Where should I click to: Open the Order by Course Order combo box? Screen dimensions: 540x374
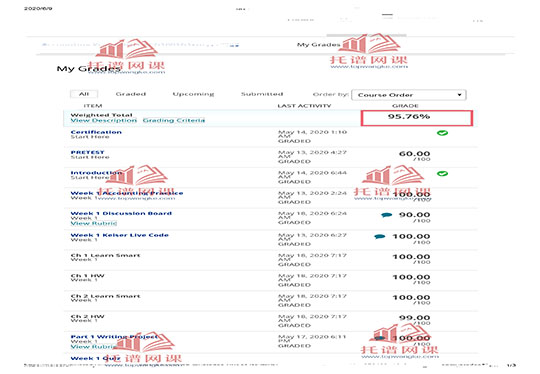409,95
